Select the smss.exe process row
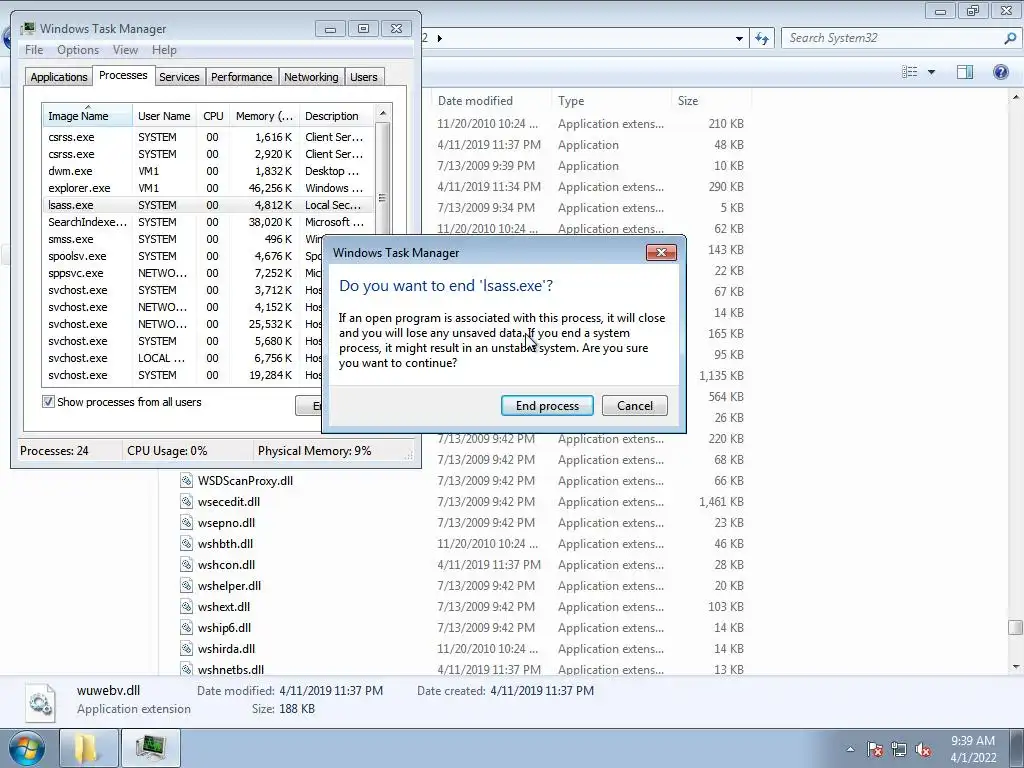Screen dimensions: 1024x768 [182, 239]
